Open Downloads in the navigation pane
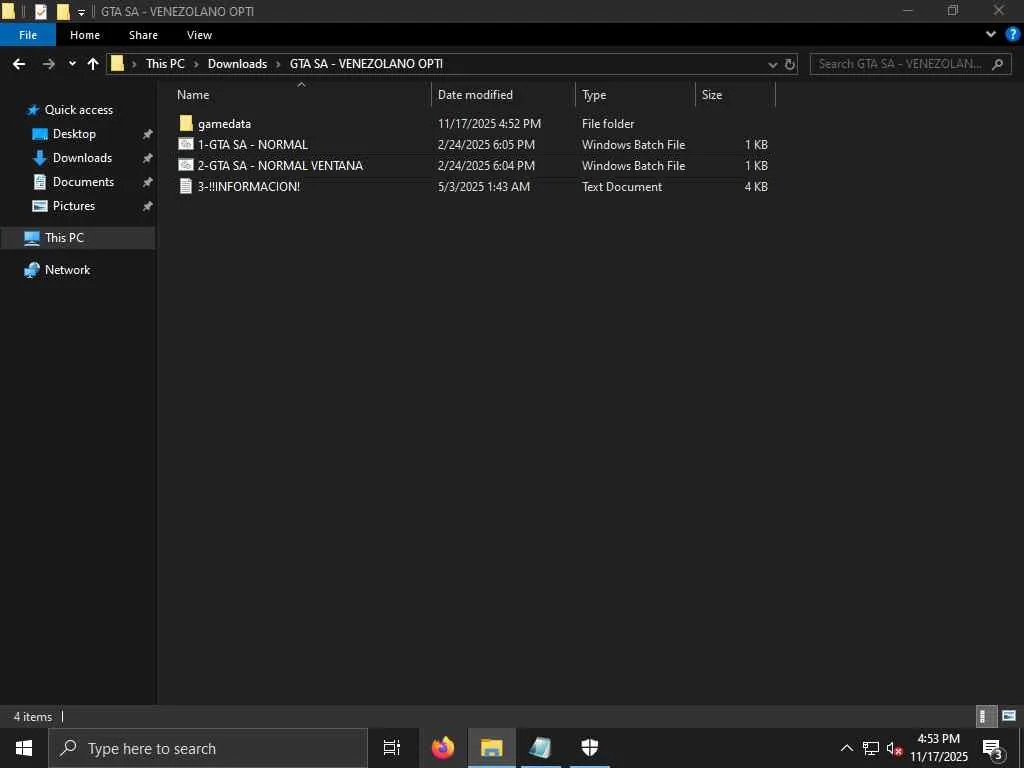The image size is (1024, 768). (x=82, y=158)
